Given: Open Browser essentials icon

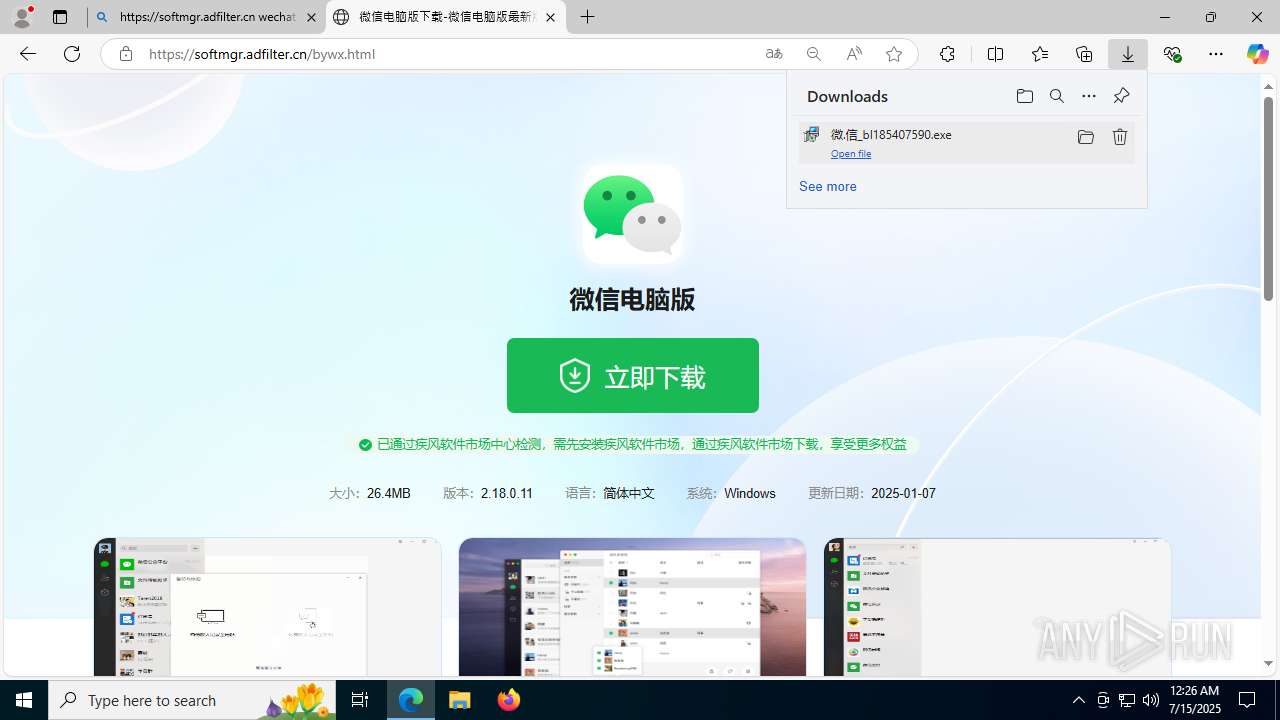Looking at the screenshot, I should pos(1172,54).
